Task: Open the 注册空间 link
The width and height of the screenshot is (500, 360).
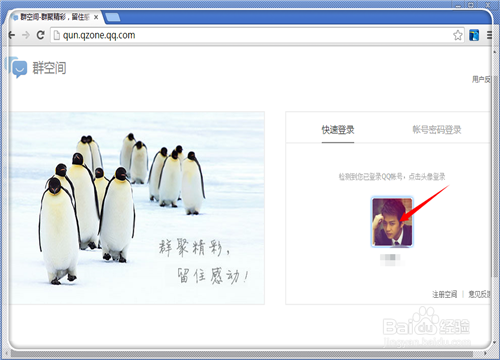Action: (445, 294)
